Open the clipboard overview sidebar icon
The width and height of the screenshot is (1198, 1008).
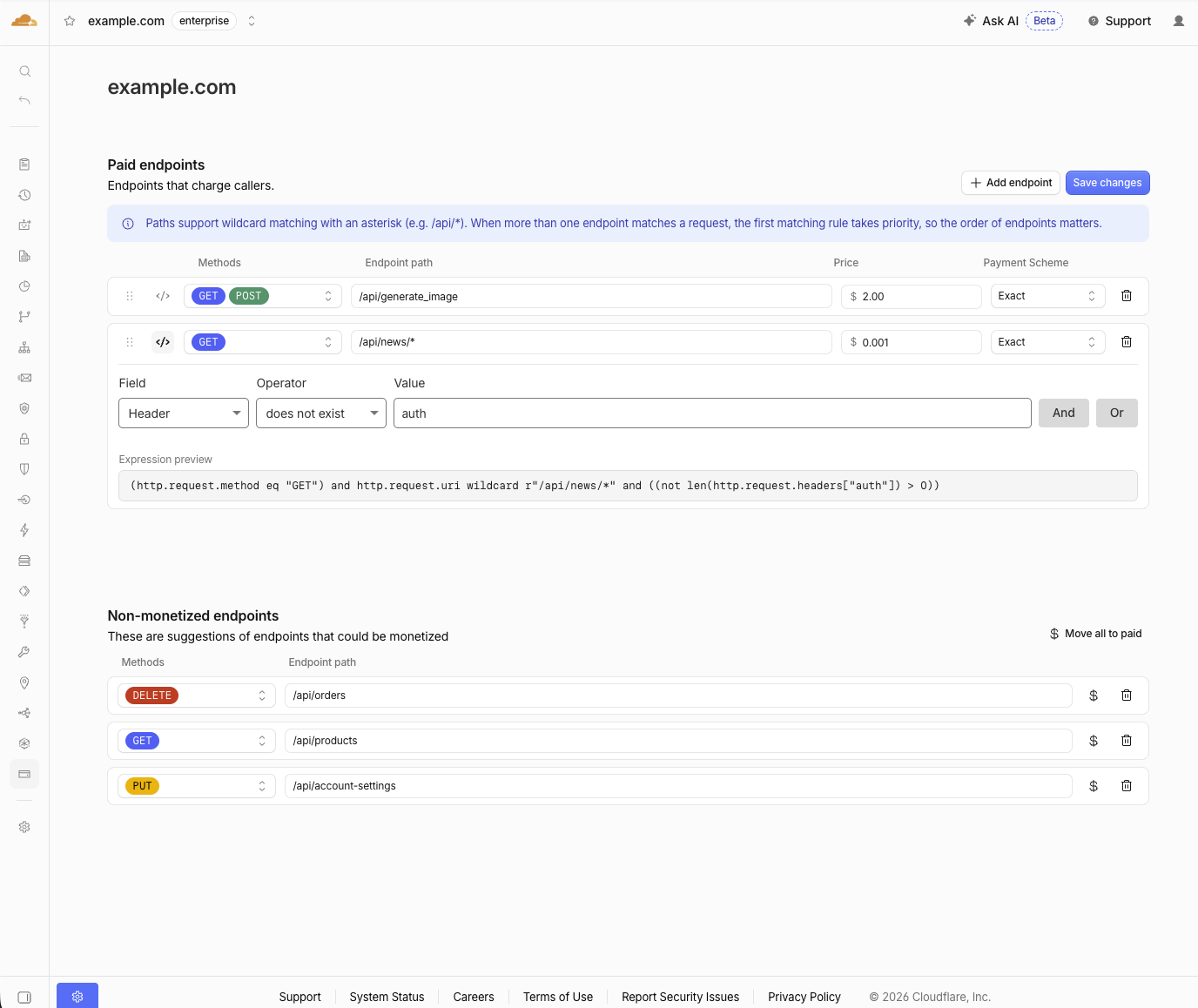tap(24, 165)
